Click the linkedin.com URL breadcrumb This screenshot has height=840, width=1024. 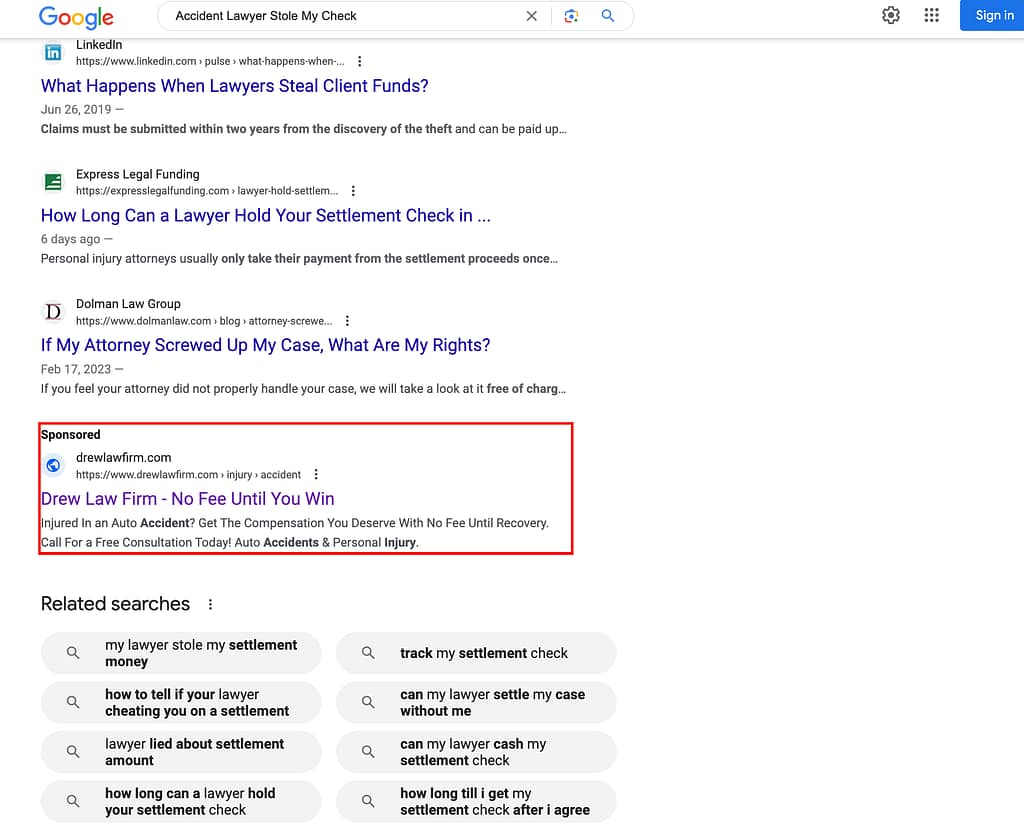coord(210,61)
